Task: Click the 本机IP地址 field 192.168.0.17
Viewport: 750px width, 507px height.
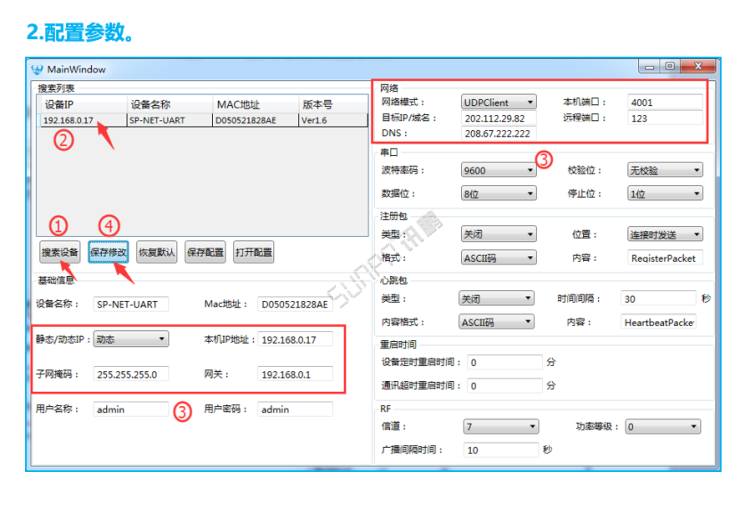Action: tap(295, 340)
